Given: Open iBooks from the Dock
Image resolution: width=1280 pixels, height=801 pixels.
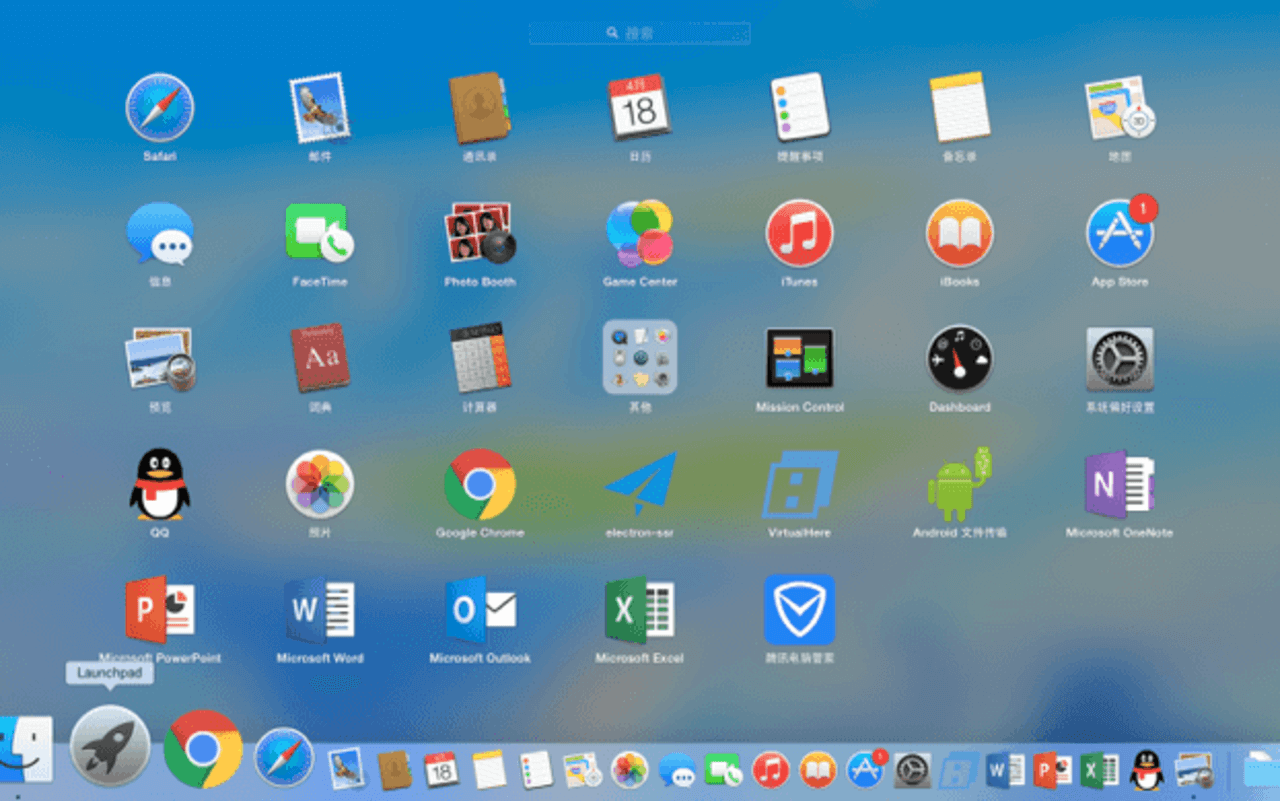Looking at the screenshot, I should 818,770.
